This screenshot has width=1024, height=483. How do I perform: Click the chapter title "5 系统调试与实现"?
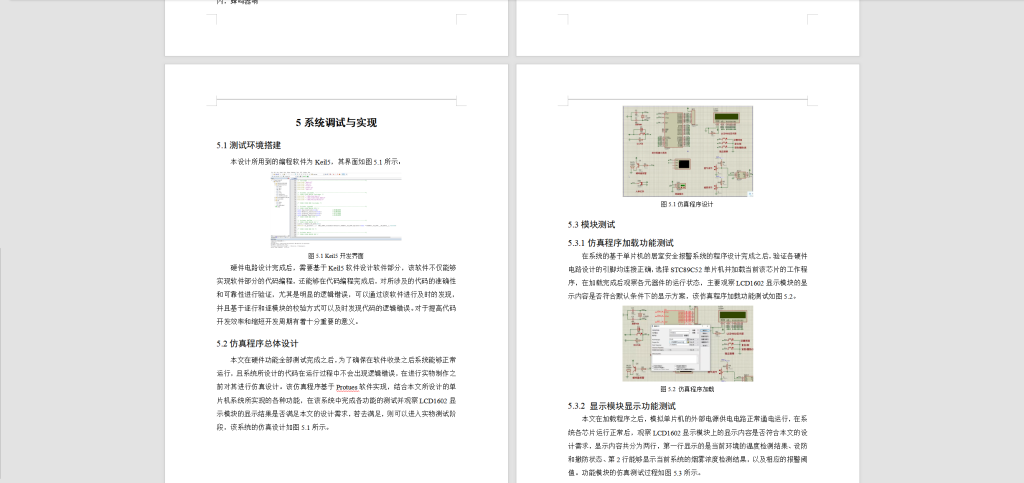coord(336,123)
